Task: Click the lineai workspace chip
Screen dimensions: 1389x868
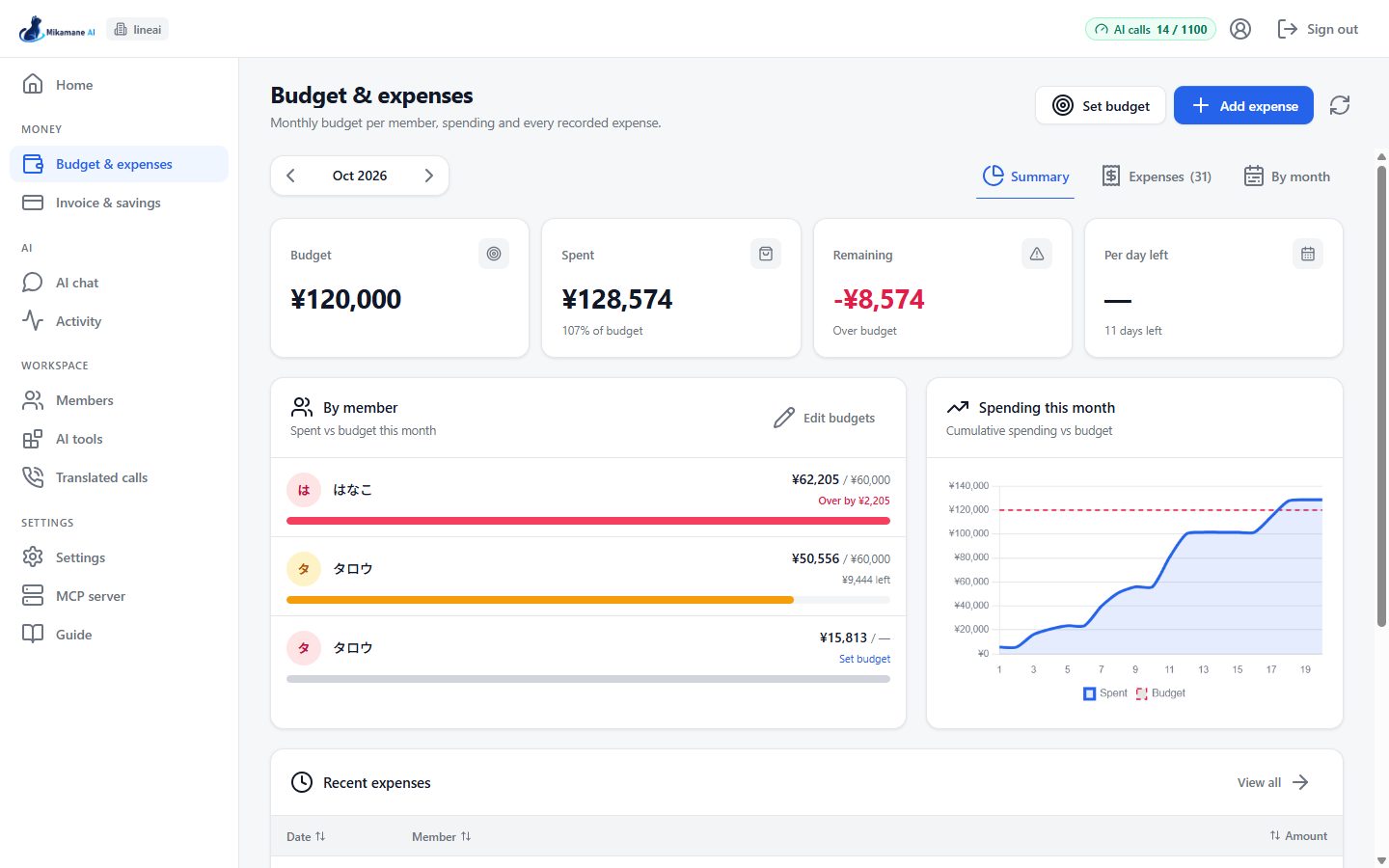Action: (138, 29)
